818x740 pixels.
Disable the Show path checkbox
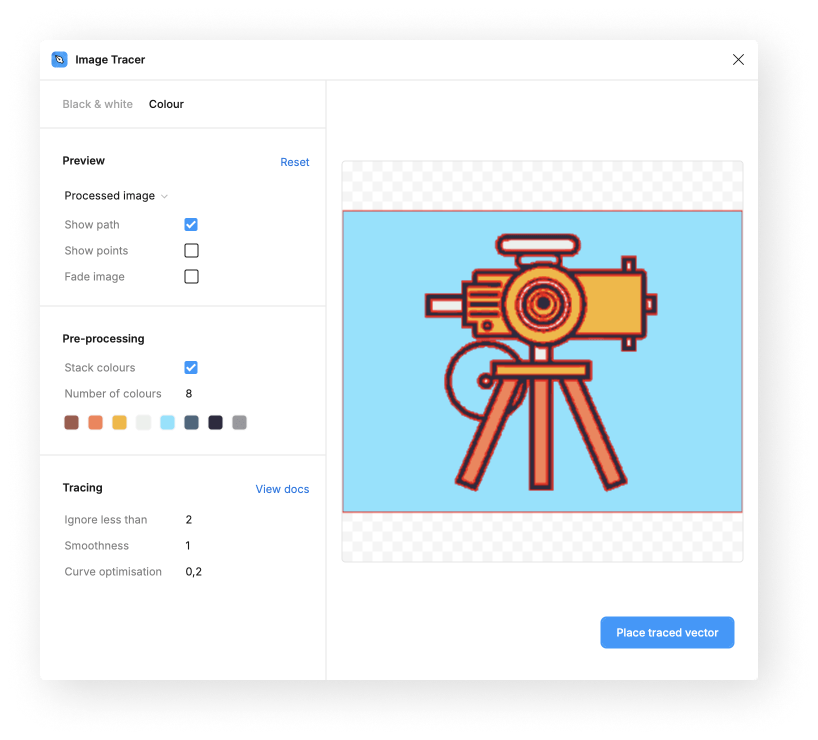click(x=191, y=224)
